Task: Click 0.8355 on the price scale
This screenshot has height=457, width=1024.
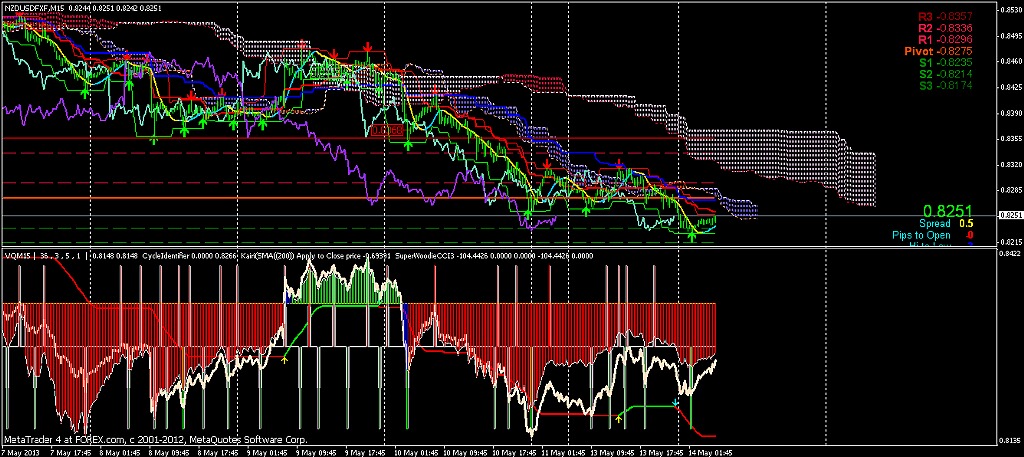Action: click(x=1010, y=138)
